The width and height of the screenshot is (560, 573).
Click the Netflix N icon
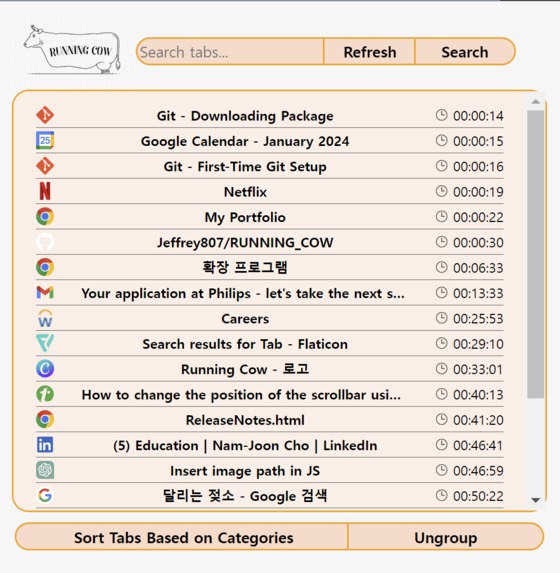[45, 191]
